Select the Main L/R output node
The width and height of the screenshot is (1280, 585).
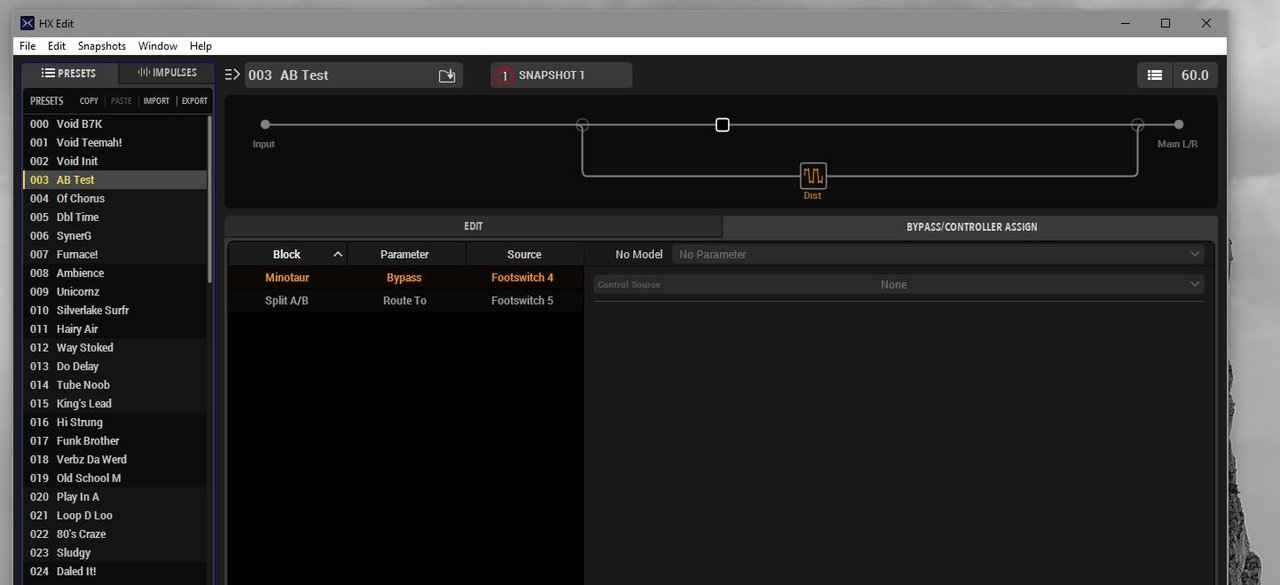[x=1178, y=125]
